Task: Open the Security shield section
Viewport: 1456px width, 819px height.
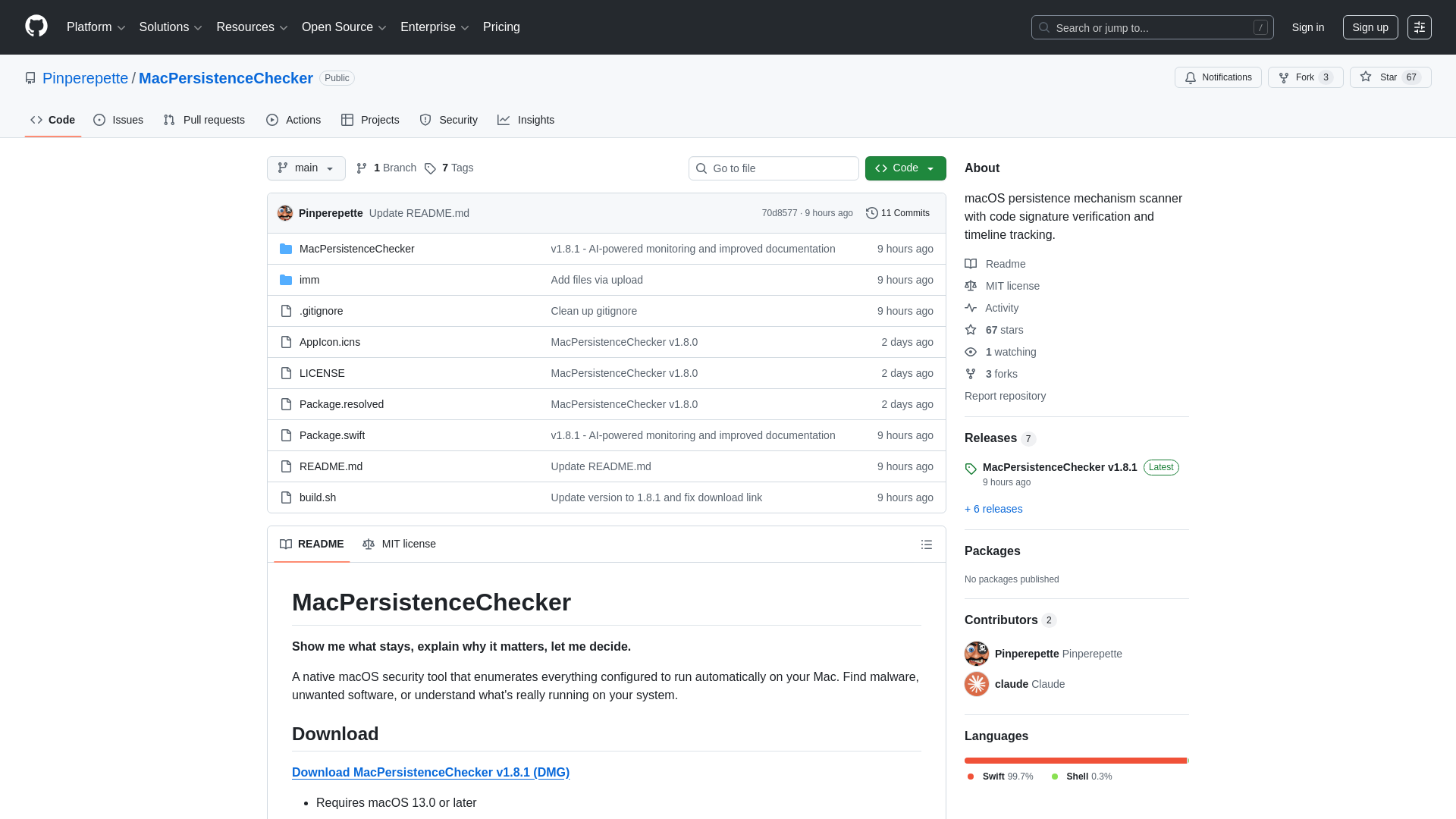Action: pyautogui.click(x=448, y=120)
